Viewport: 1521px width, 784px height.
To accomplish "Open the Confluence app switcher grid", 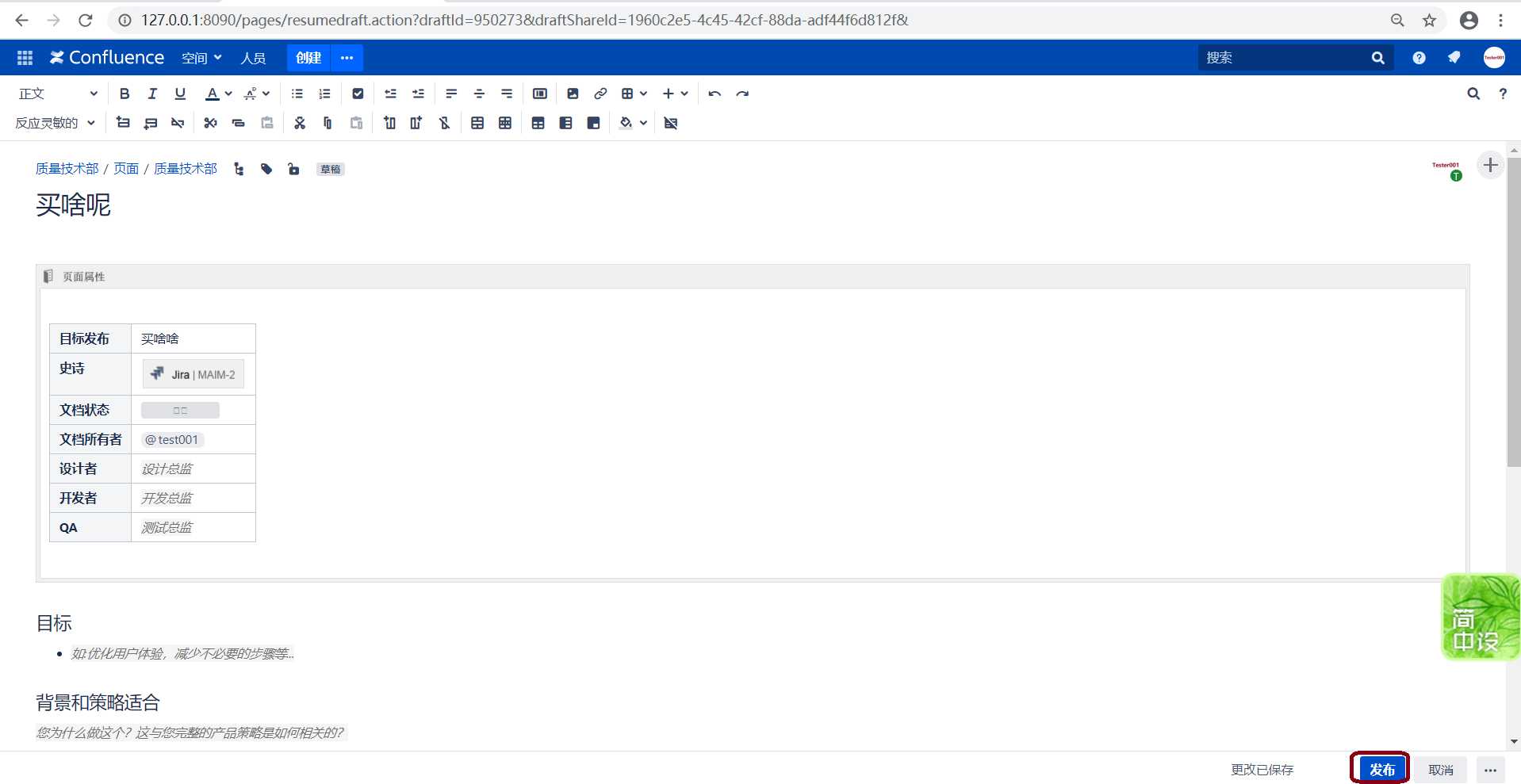I will pos(25,58).
